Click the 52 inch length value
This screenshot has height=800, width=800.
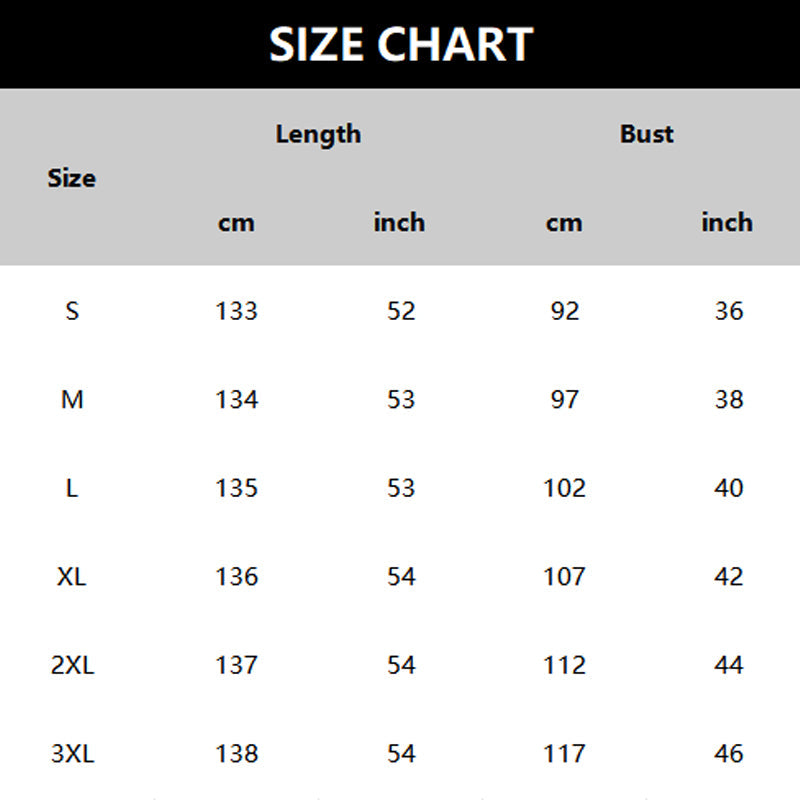[x=401, y=311]
